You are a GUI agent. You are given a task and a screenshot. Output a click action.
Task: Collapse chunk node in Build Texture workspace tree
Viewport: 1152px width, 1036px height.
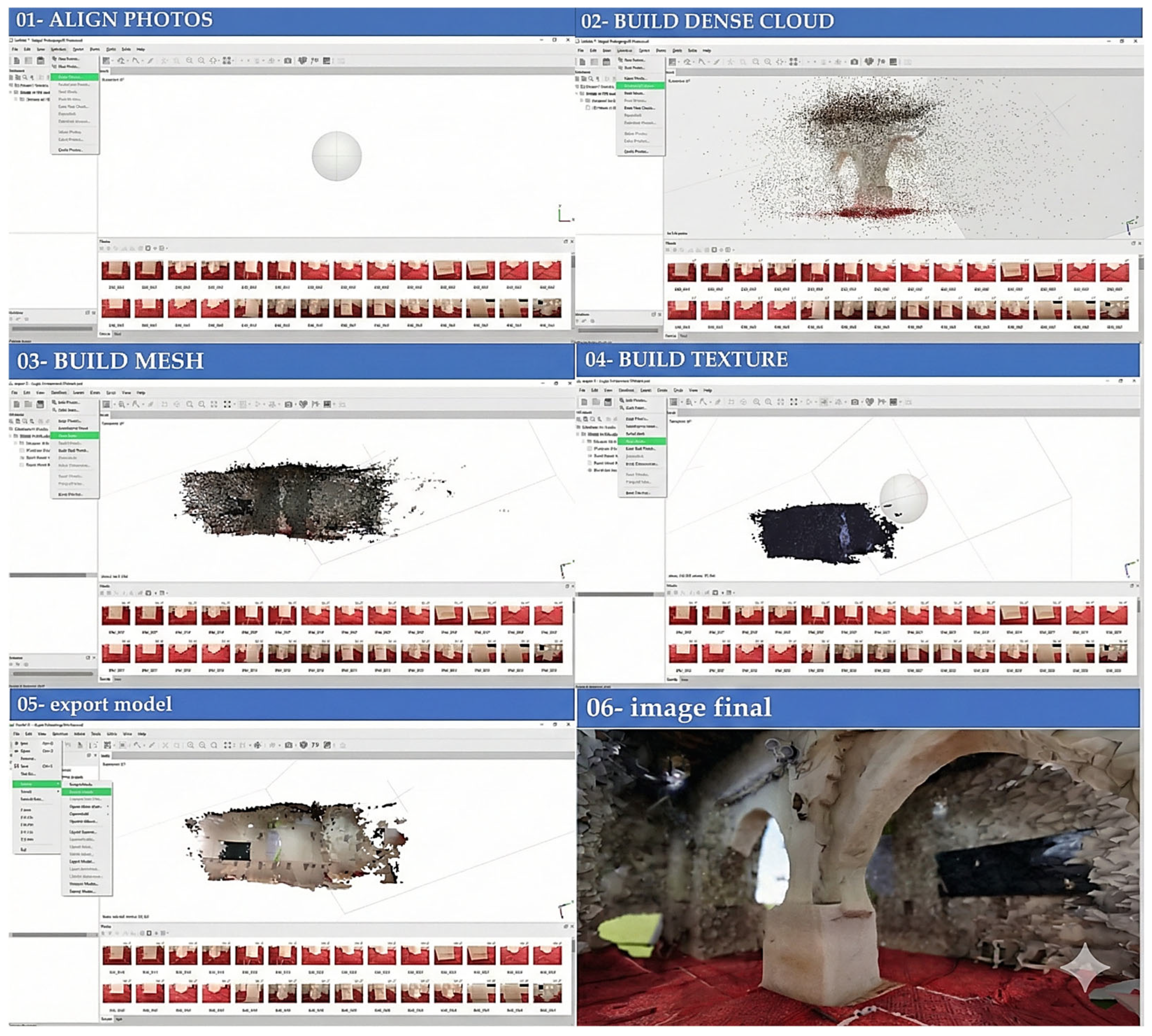pos(578,434)
